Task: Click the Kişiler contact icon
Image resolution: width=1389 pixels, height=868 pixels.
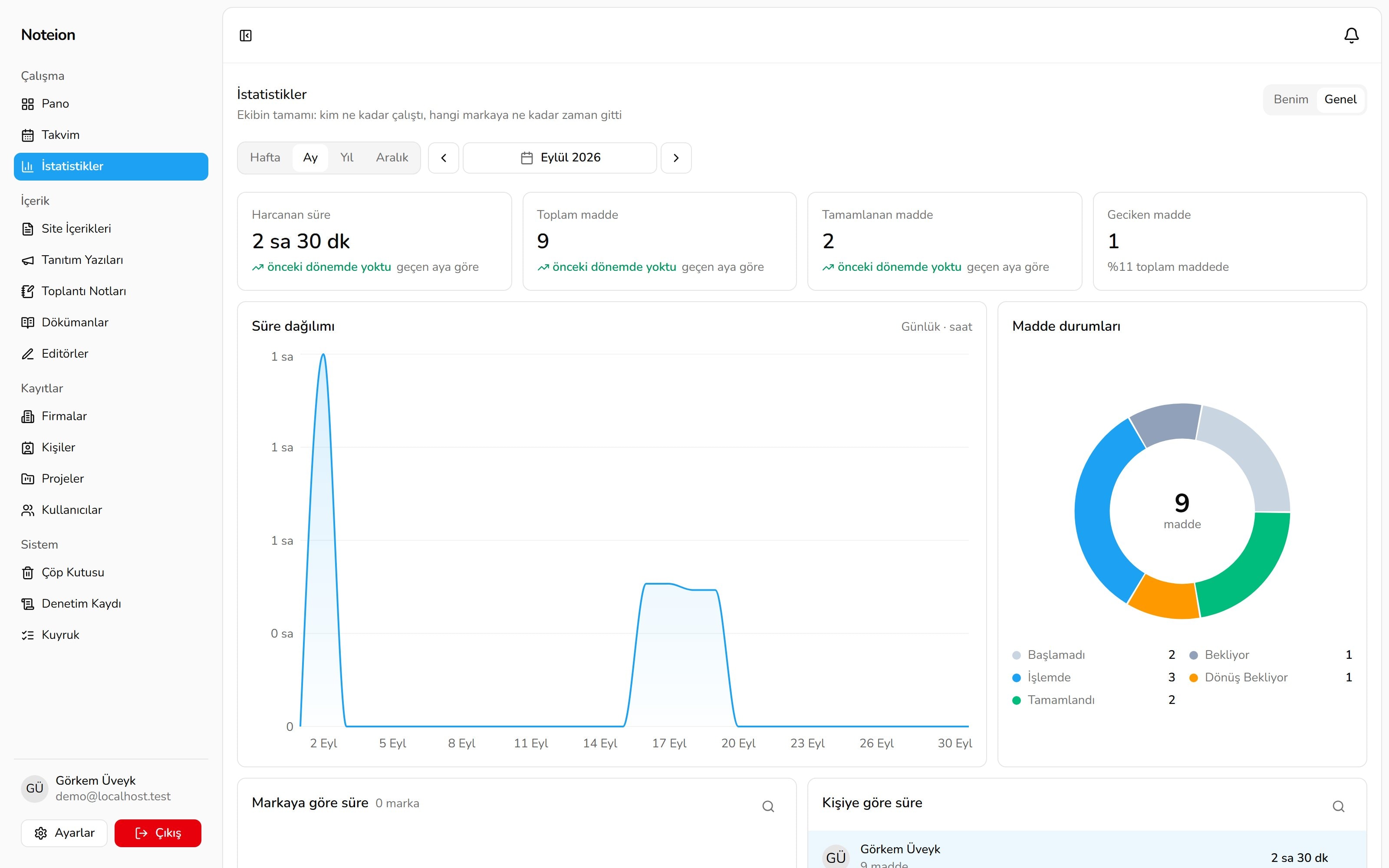Action: pyautogui.click(x=27, y=448)
